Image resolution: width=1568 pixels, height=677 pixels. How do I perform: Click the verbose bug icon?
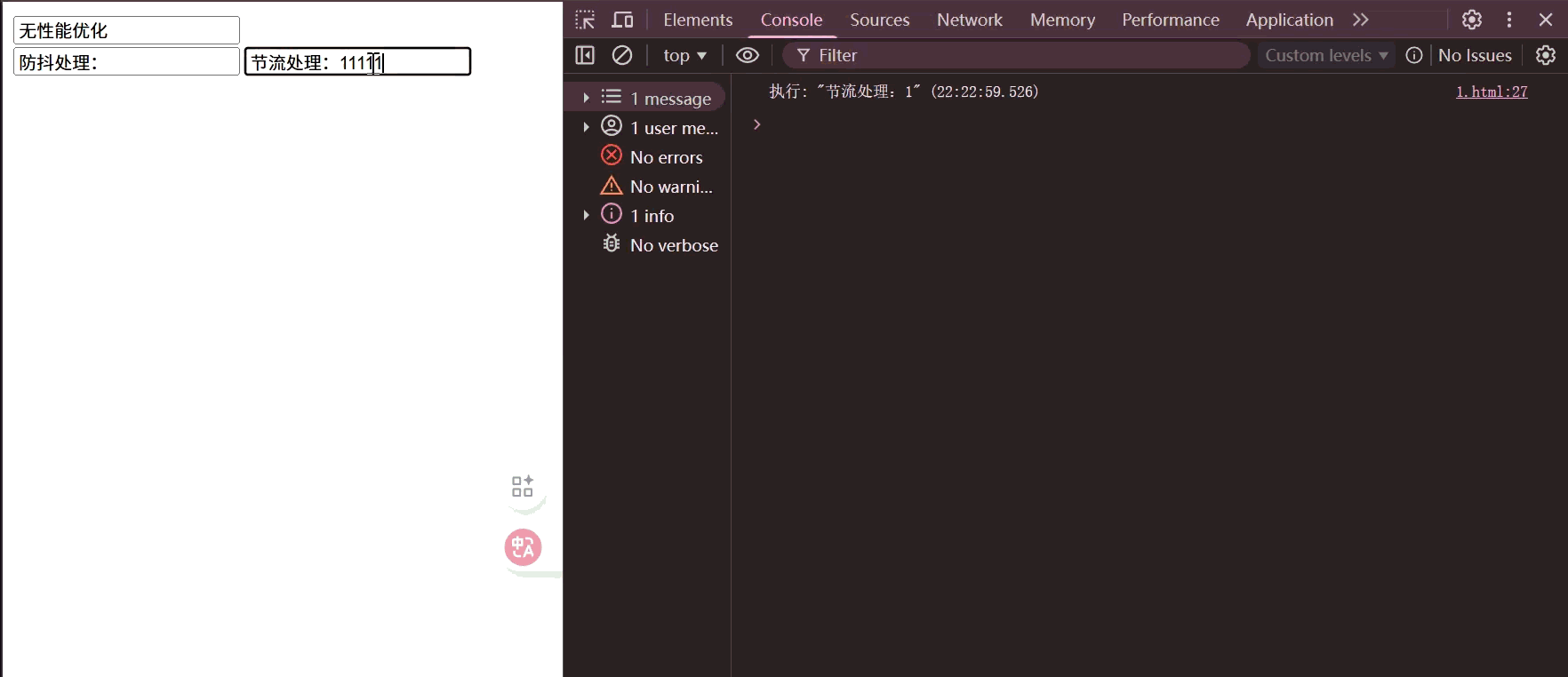612,243
